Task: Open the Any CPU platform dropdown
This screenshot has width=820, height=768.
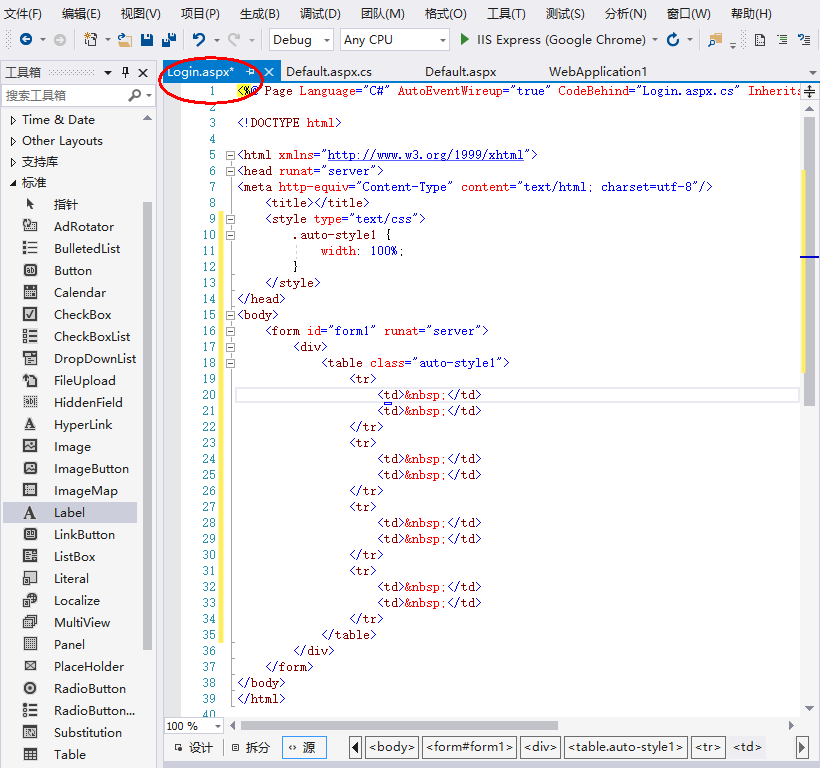Action: point(393,40)
